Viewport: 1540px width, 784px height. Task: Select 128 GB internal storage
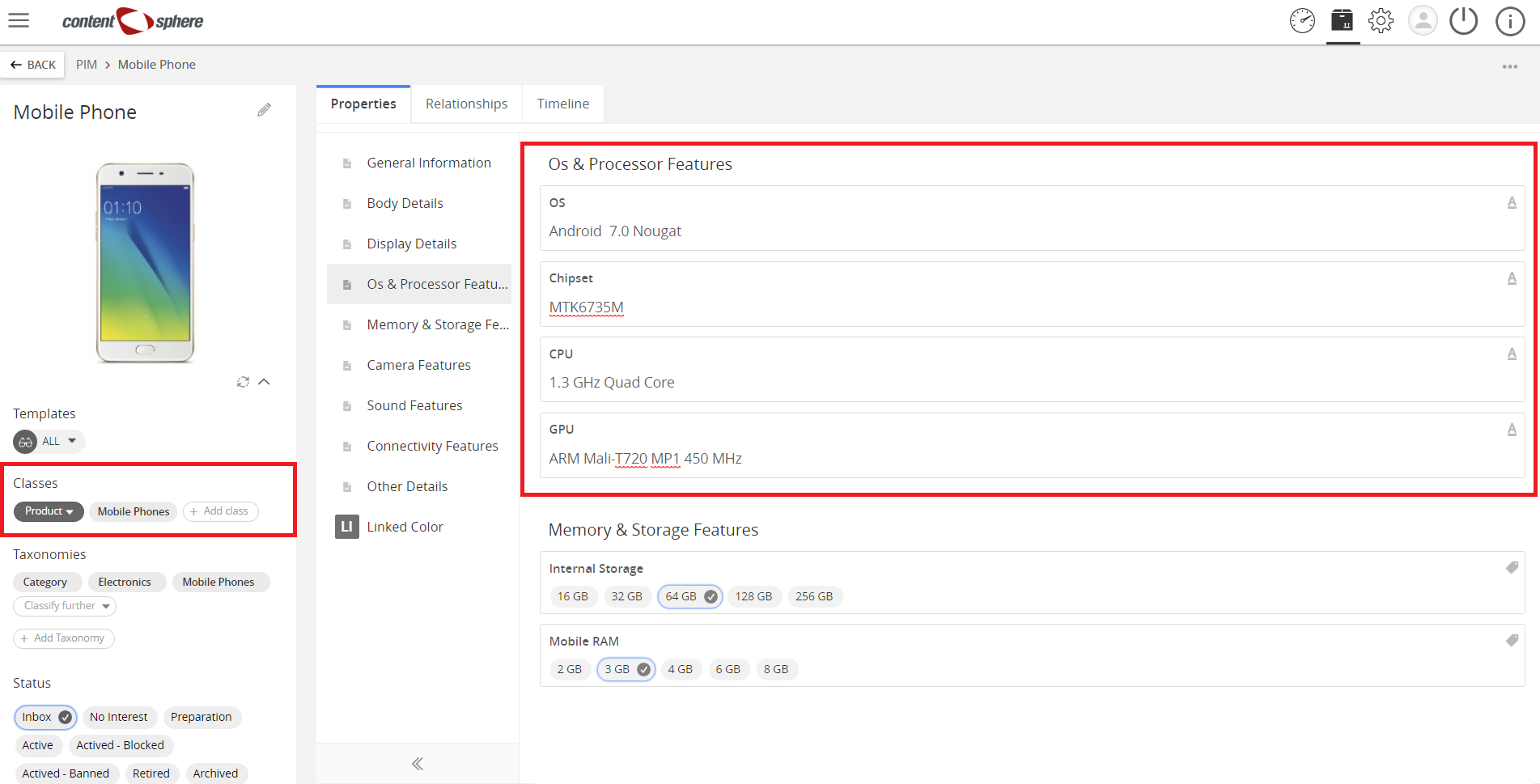point(753,596)
